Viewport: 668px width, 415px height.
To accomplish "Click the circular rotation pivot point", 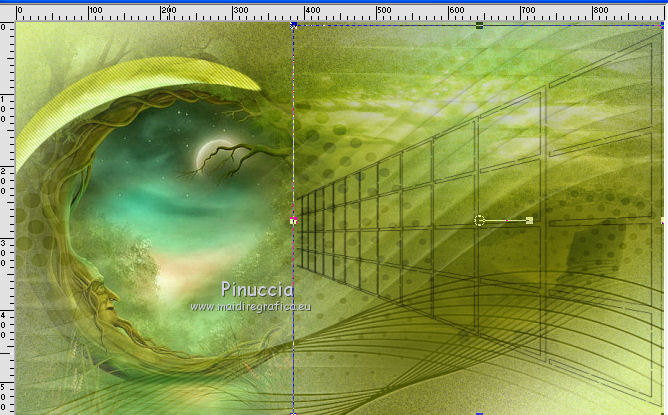I will 480,220.
